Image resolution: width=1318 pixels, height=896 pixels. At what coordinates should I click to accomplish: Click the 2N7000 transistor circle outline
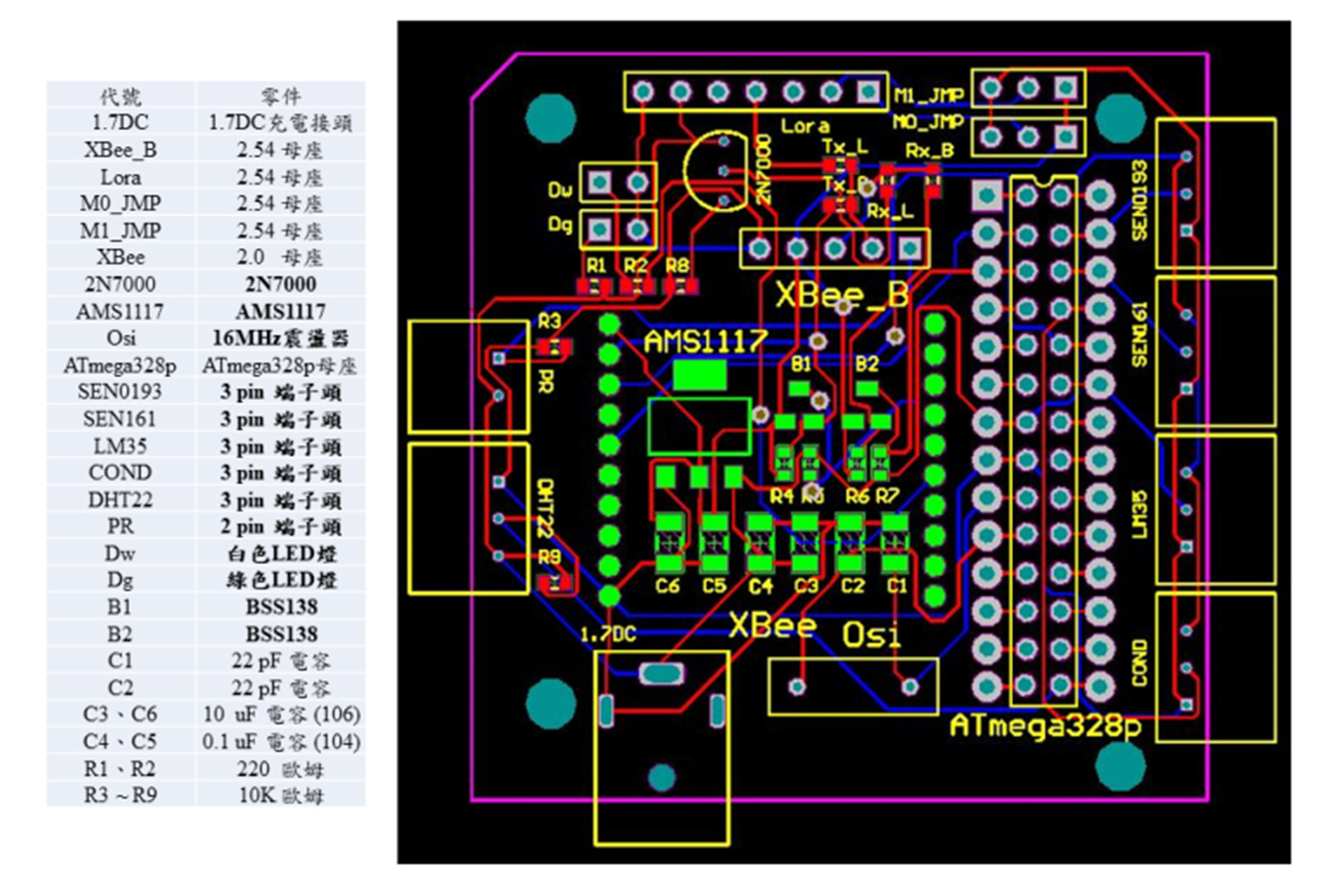click(715, 171)
